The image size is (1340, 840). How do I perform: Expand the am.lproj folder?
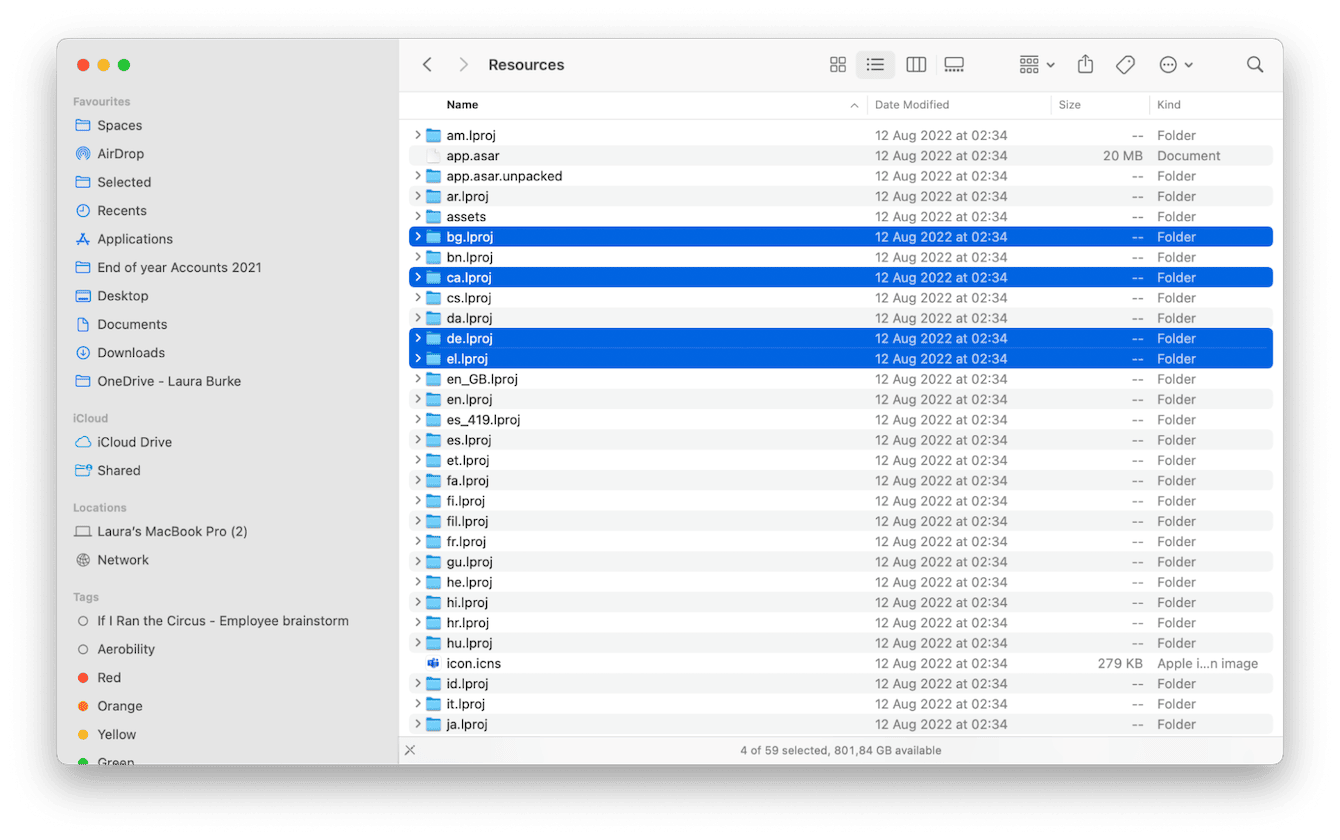[417, 135]
